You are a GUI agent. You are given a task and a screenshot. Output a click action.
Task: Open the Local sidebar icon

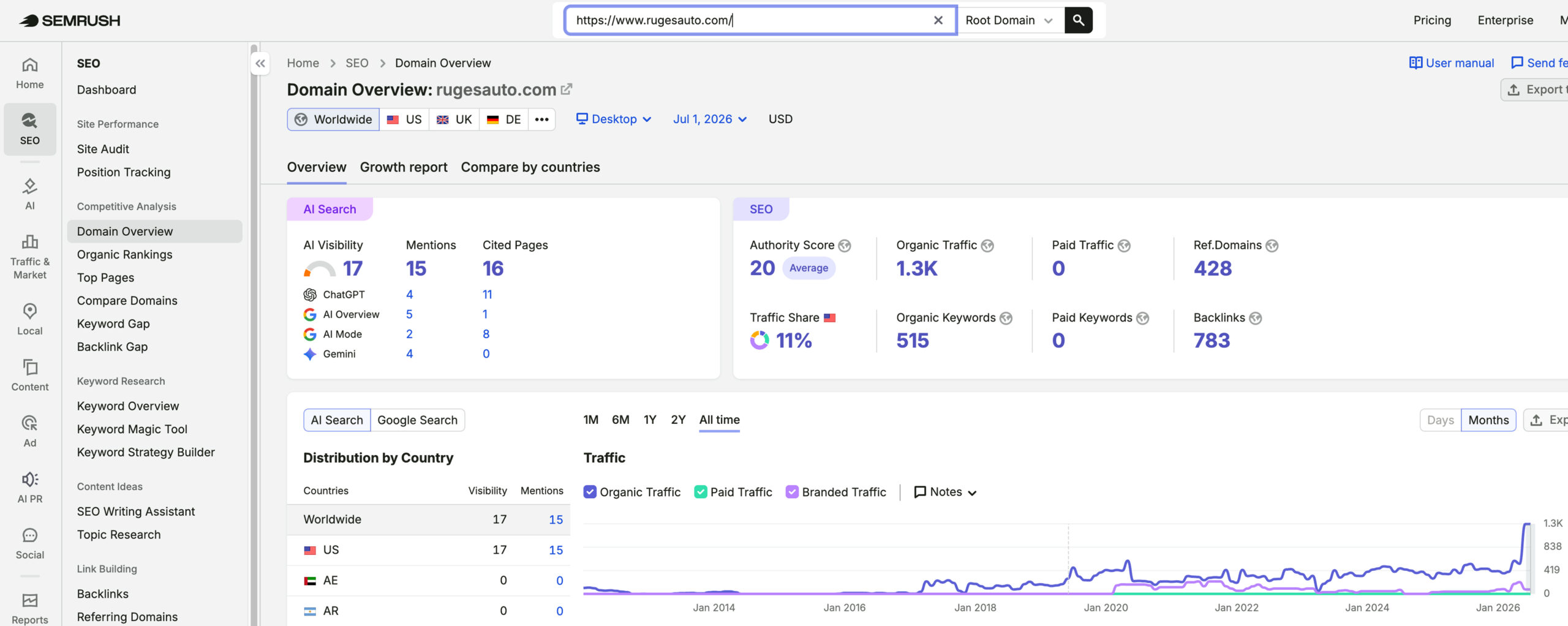29,319
